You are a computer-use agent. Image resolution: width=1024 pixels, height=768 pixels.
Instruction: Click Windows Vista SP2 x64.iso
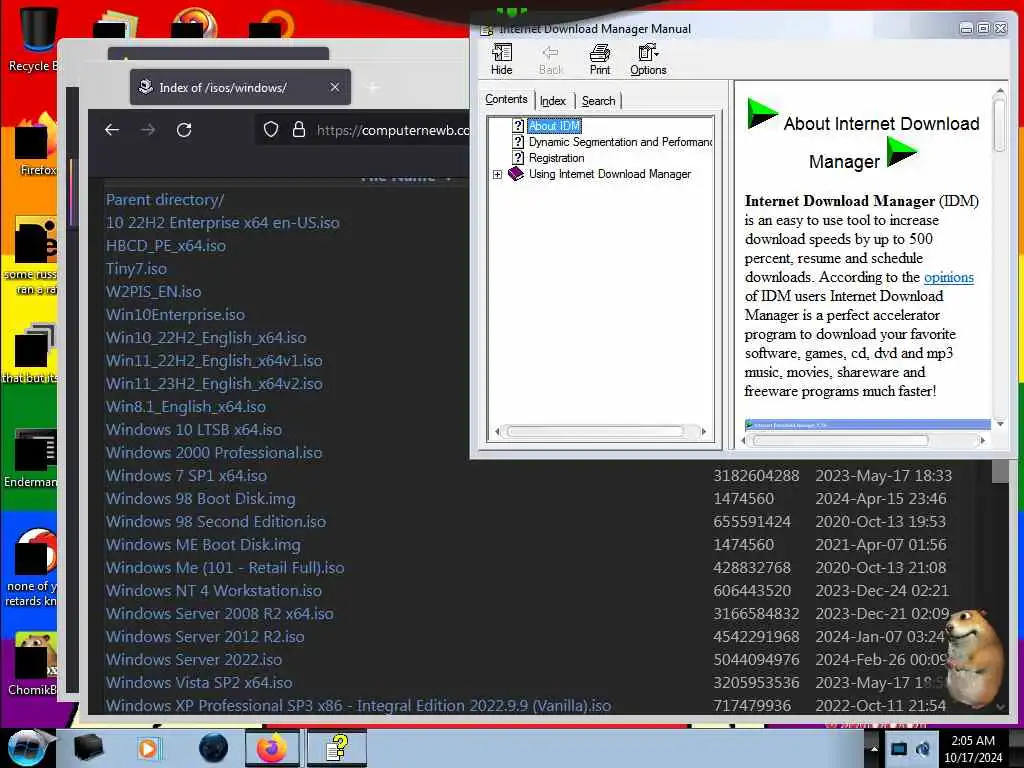199,682
